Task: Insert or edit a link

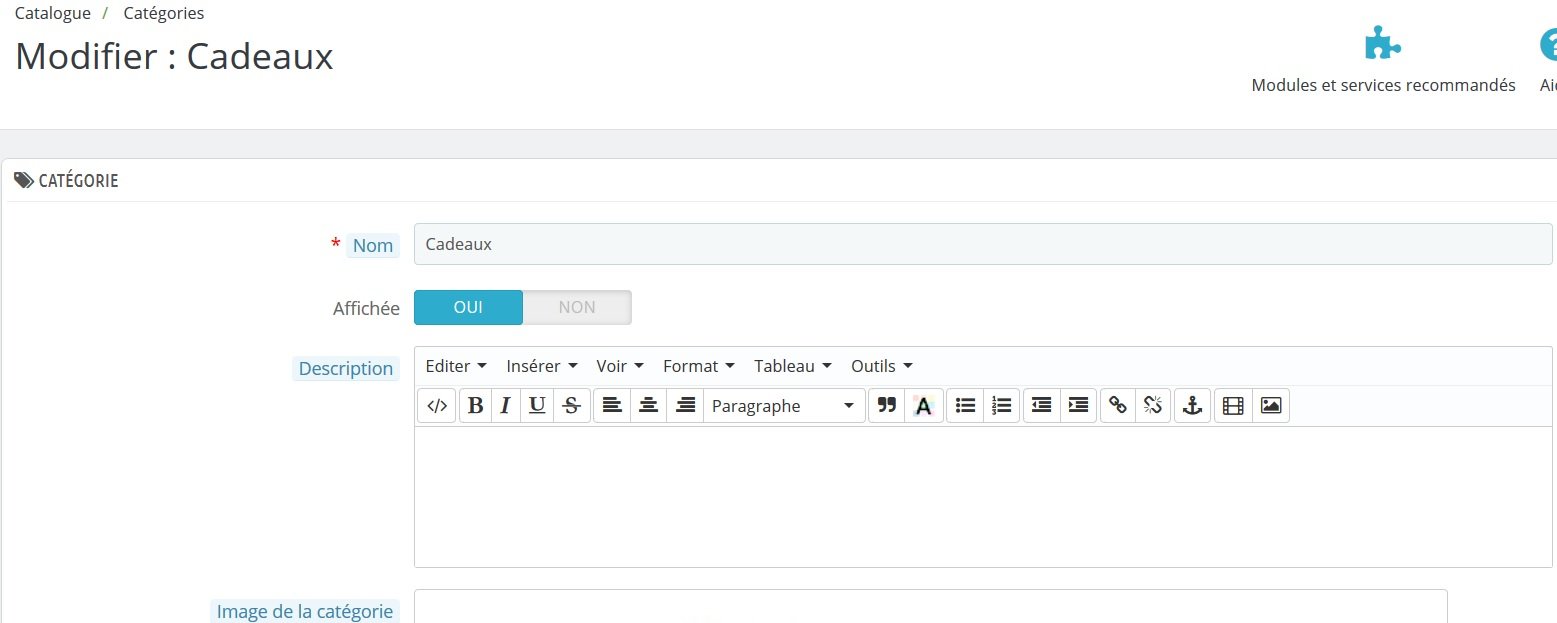Action: [x=1118, y=405]
